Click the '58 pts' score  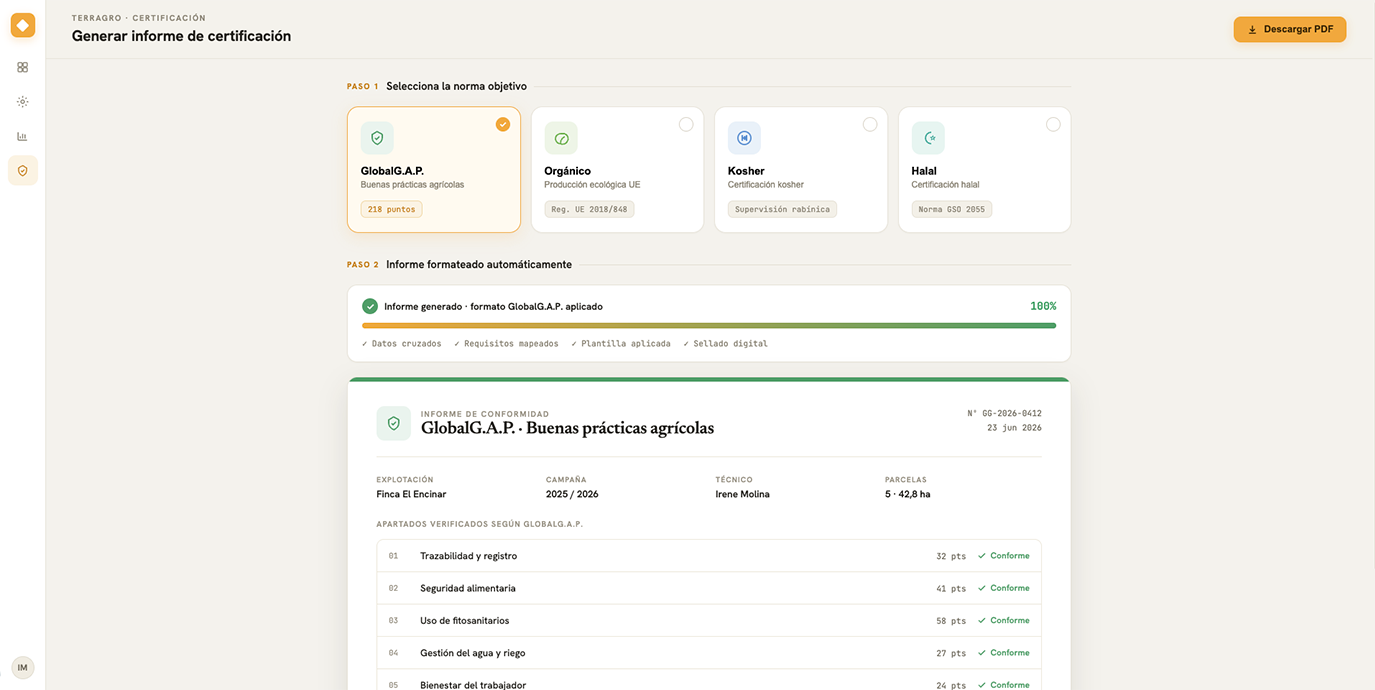951,621
